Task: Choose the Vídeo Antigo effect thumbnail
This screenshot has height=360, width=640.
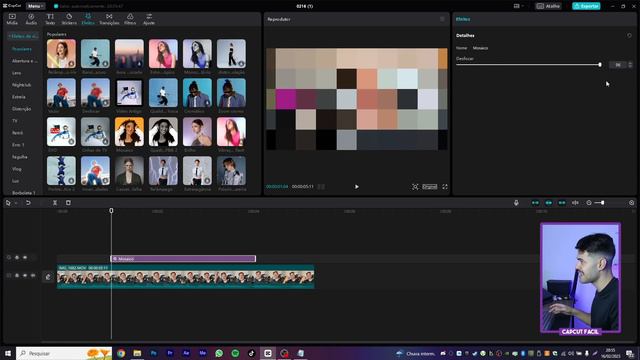Action: tap(129, 93)
